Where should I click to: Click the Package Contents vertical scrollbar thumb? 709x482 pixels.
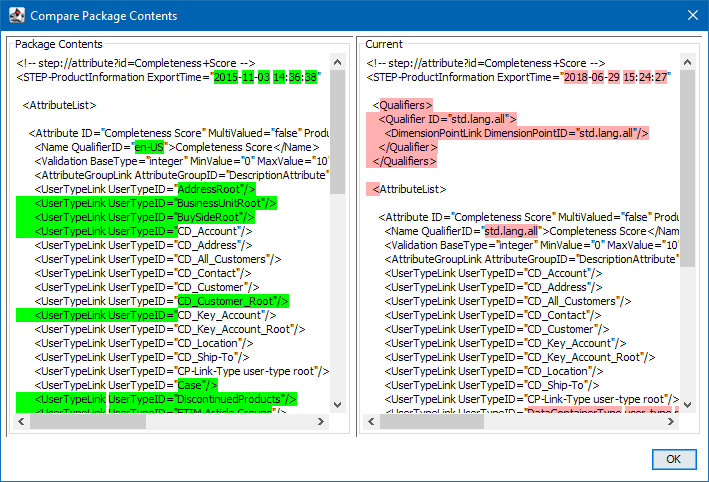[x=337, y=132]
